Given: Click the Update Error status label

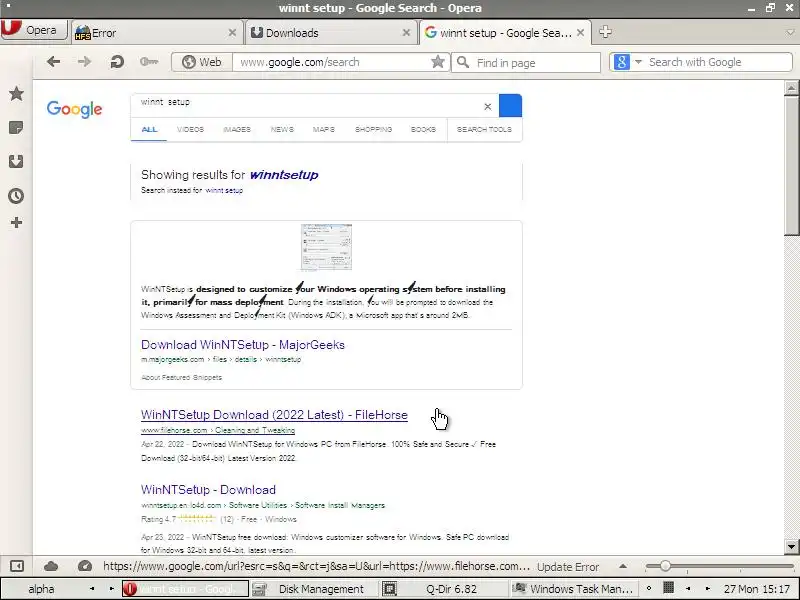Looking at the screenshot, I should (568, 567).
